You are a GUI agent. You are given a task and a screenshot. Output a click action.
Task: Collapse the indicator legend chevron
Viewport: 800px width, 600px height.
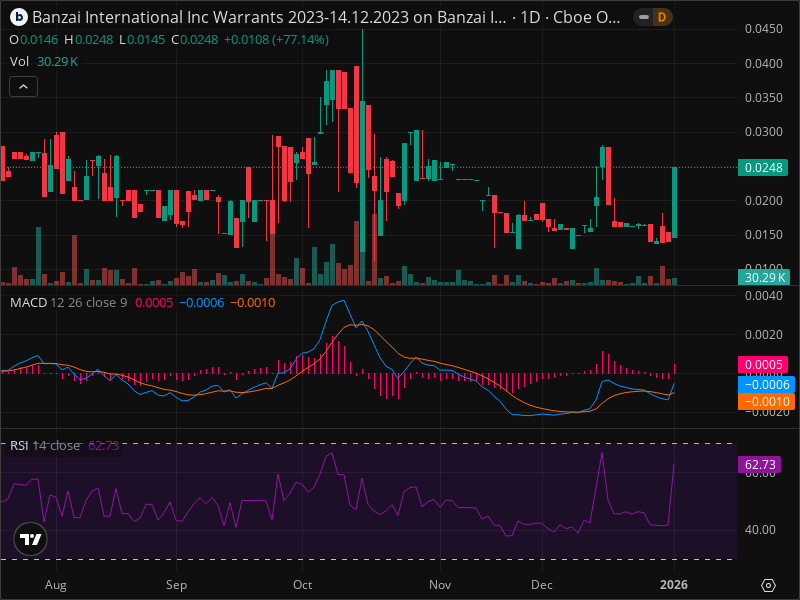[x=23, y=87]
